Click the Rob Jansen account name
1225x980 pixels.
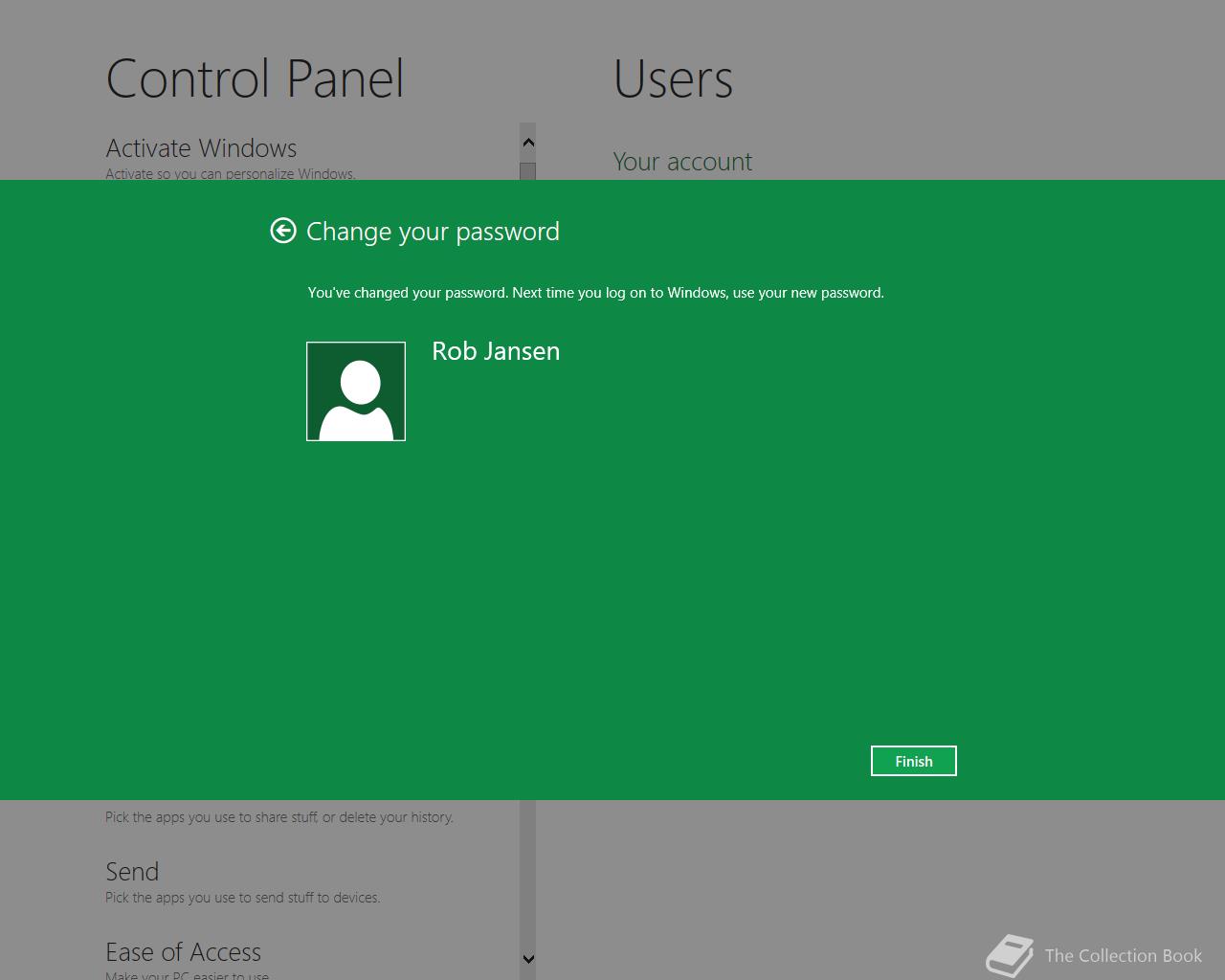point(496,351)
